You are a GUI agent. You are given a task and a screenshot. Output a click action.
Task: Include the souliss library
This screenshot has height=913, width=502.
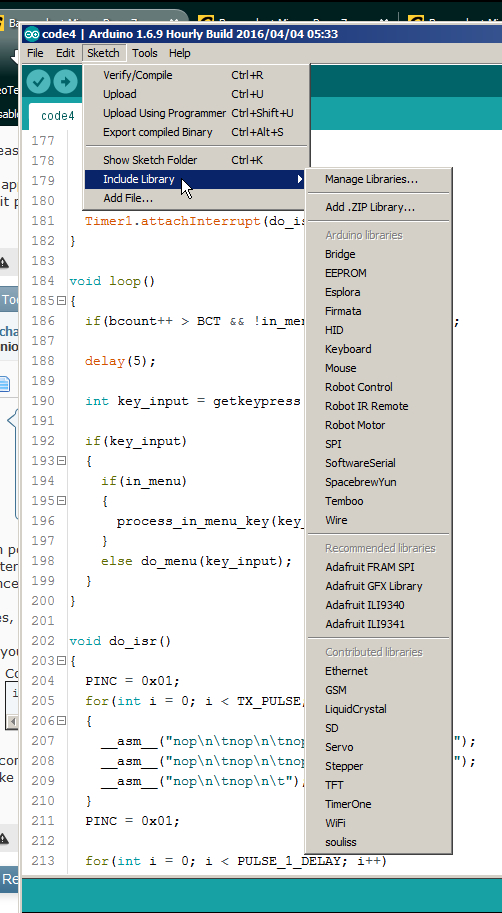tap(379, 843)
